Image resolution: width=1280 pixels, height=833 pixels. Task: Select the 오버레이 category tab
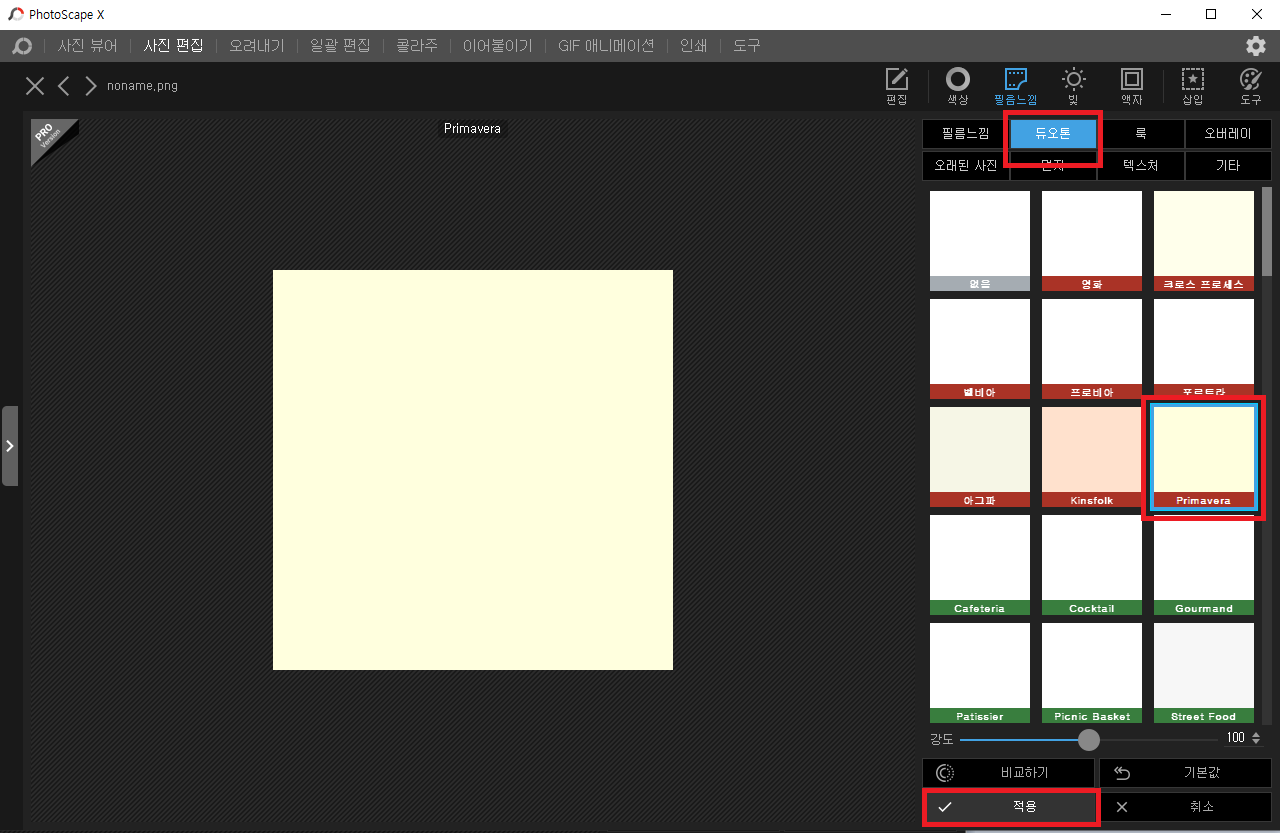click(1228, 133)
